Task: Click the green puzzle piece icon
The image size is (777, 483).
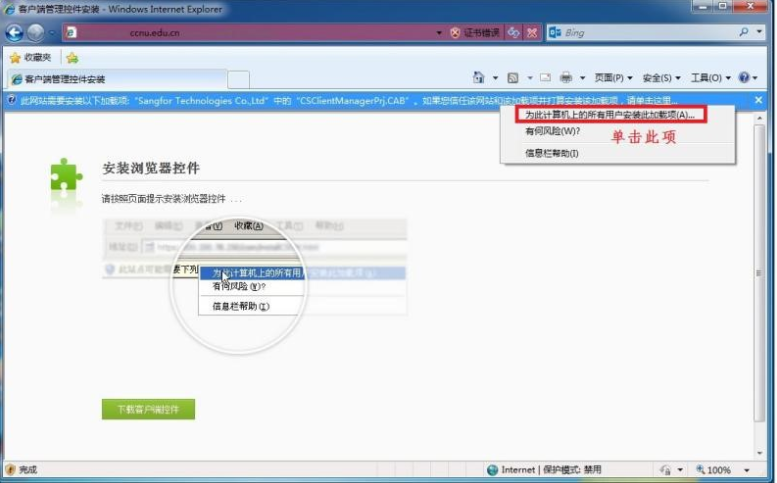Action: [66, 175]
